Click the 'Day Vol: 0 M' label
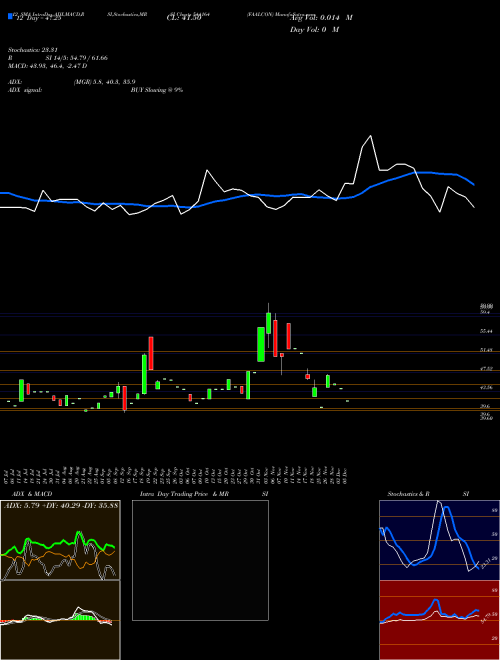Image resolution: width=500 pixels, height=660 pixels. pos(314,30)
